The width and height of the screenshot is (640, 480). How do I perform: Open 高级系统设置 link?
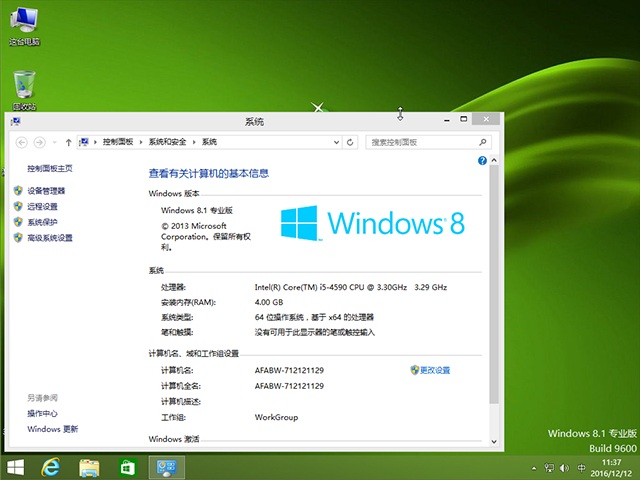50,238
